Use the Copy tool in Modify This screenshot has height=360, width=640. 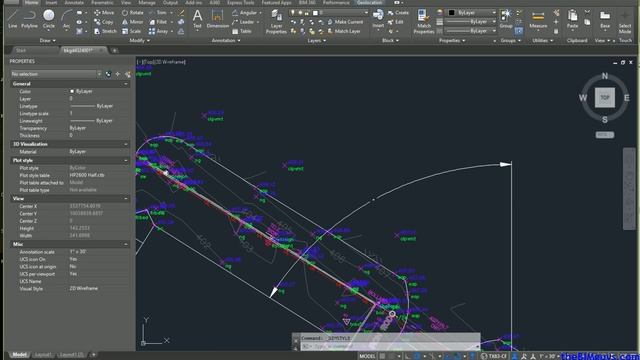pos(104,22)
